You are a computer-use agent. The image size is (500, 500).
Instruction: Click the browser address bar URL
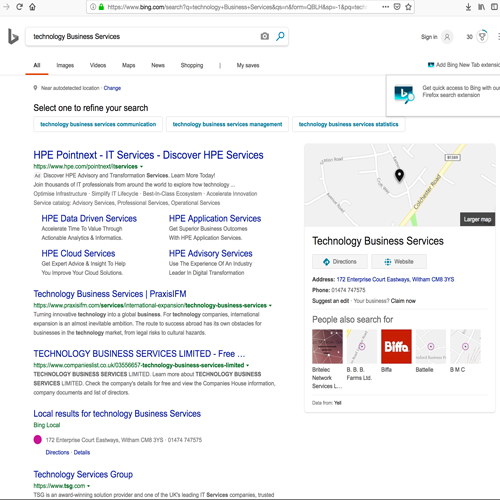click(x=237, y=7)
